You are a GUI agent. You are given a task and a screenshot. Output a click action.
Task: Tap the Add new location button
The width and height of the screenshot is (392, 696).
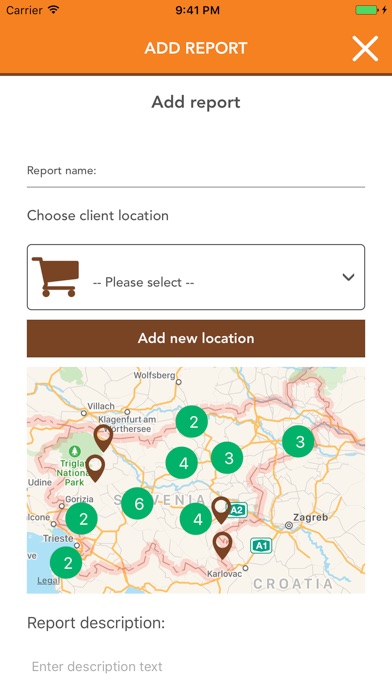tap(196, 338)
